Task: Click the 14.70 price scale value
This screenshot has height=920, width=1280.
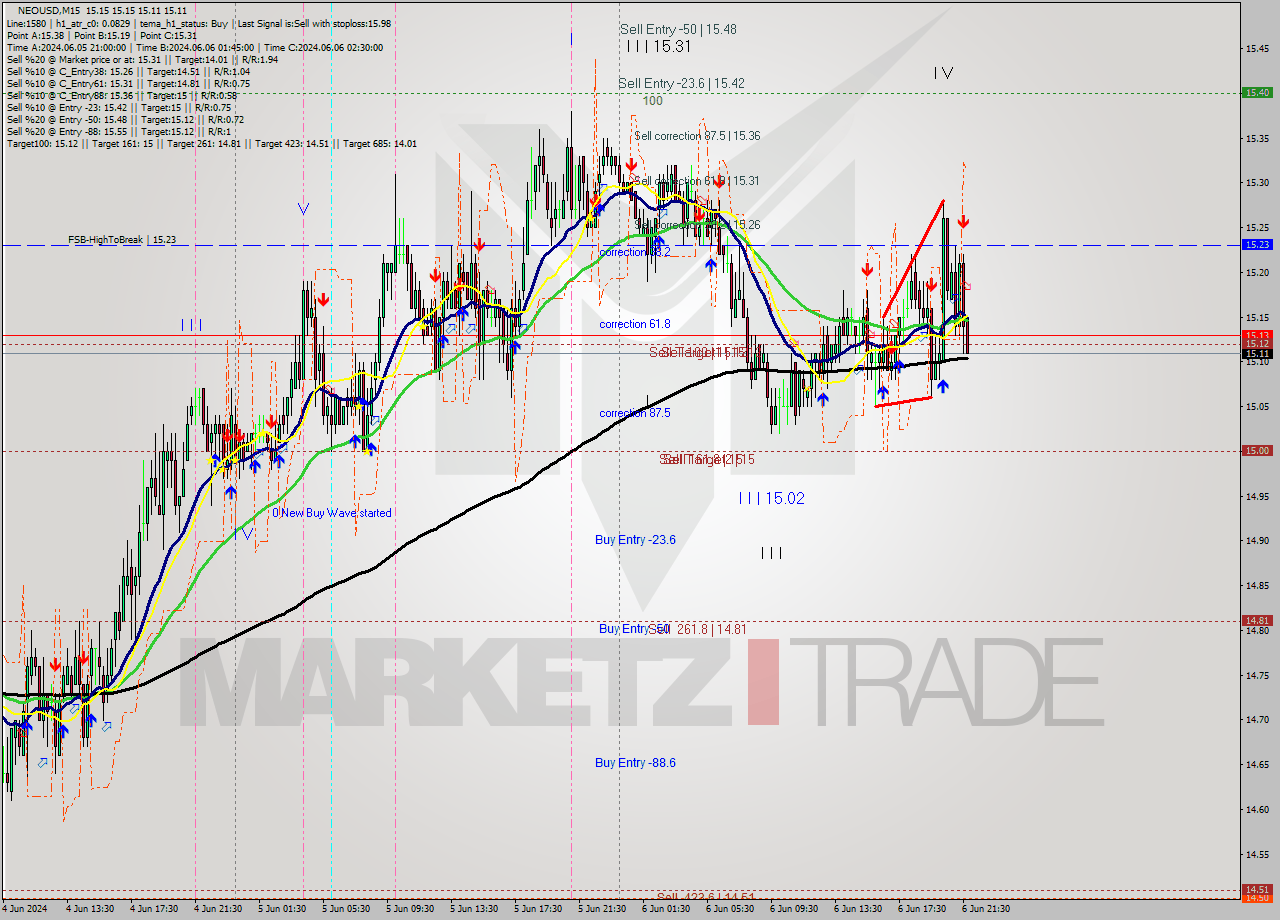Action: click(x=1257, y=719)
